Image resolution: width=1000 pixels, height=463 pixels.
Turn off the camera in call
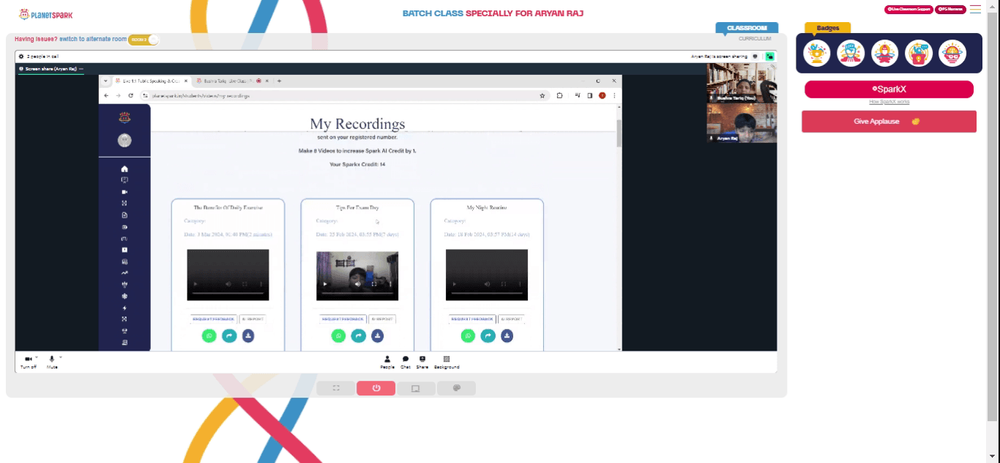(x=28, y=362)
